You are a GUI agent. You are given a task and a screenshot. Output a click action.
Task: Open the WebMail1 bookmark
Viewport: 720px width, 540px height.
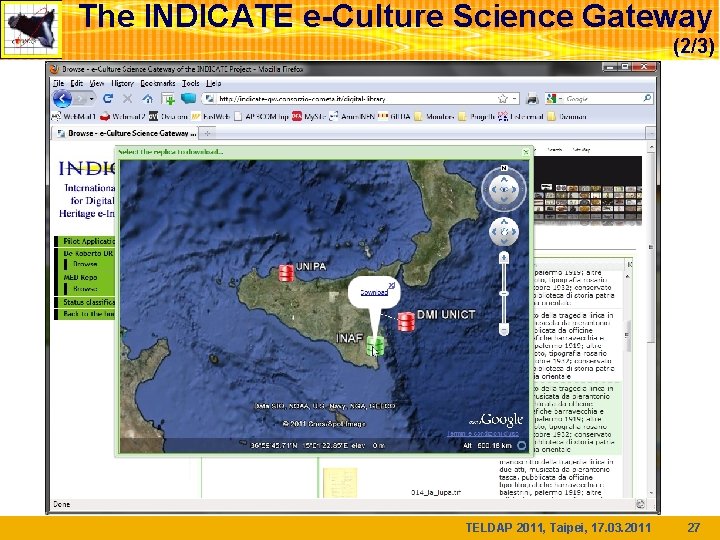74,117
